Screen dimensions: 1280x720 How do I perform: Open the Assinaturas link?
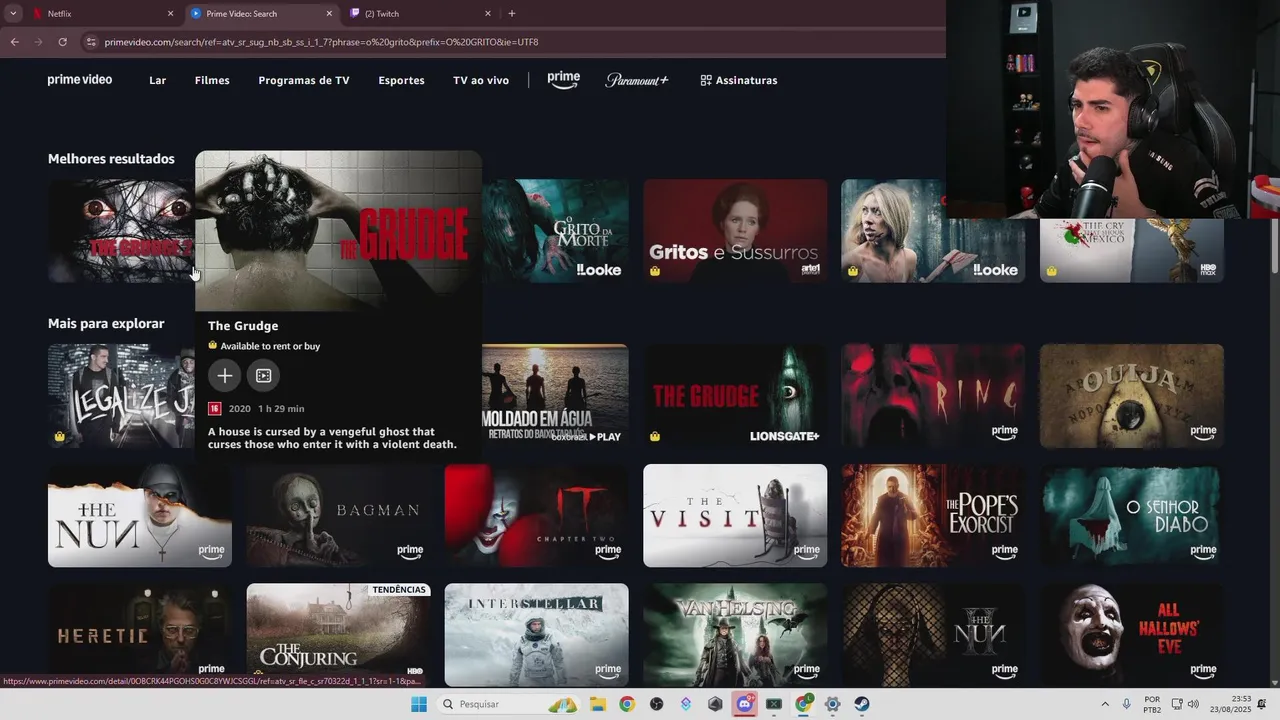(739, 80)
